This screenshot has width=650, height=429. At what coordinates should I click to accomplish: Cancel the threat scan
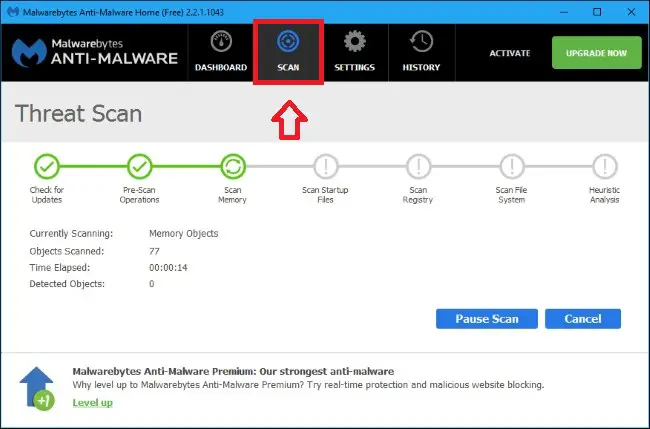583,319
